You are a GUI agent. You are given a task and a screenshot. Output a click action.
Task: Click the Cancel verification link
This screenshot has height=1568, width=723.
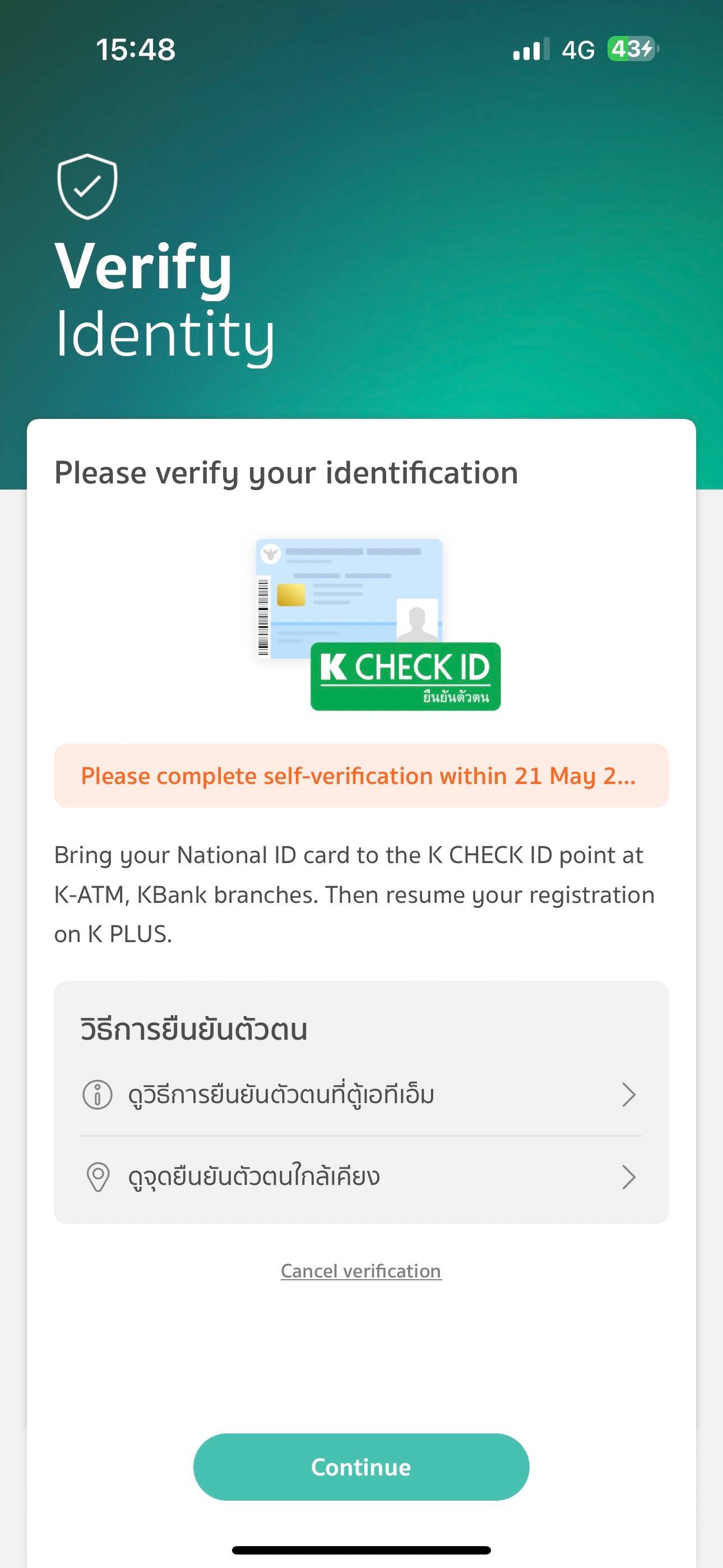[x=361, y=1271]
